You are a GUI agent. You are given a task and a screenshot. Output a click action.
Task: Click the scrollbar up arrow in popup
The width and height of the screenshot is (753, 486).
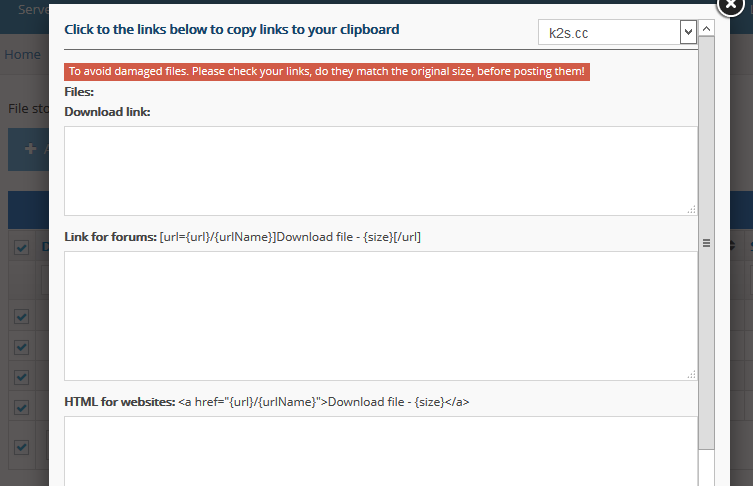(x=706, y=29)
